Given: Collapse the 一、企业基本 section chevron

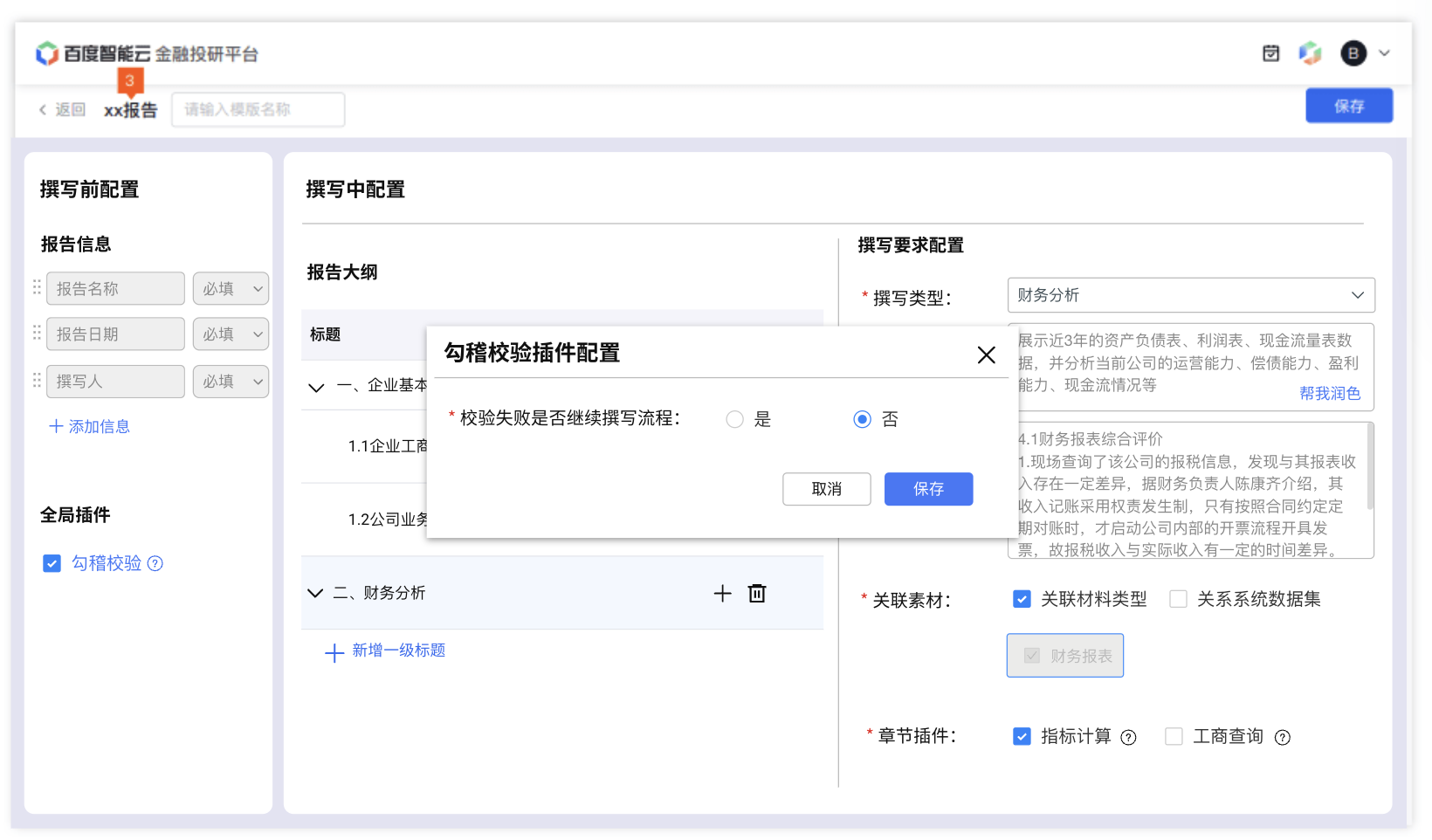Looking at the screenshot, I should (316, 387).
